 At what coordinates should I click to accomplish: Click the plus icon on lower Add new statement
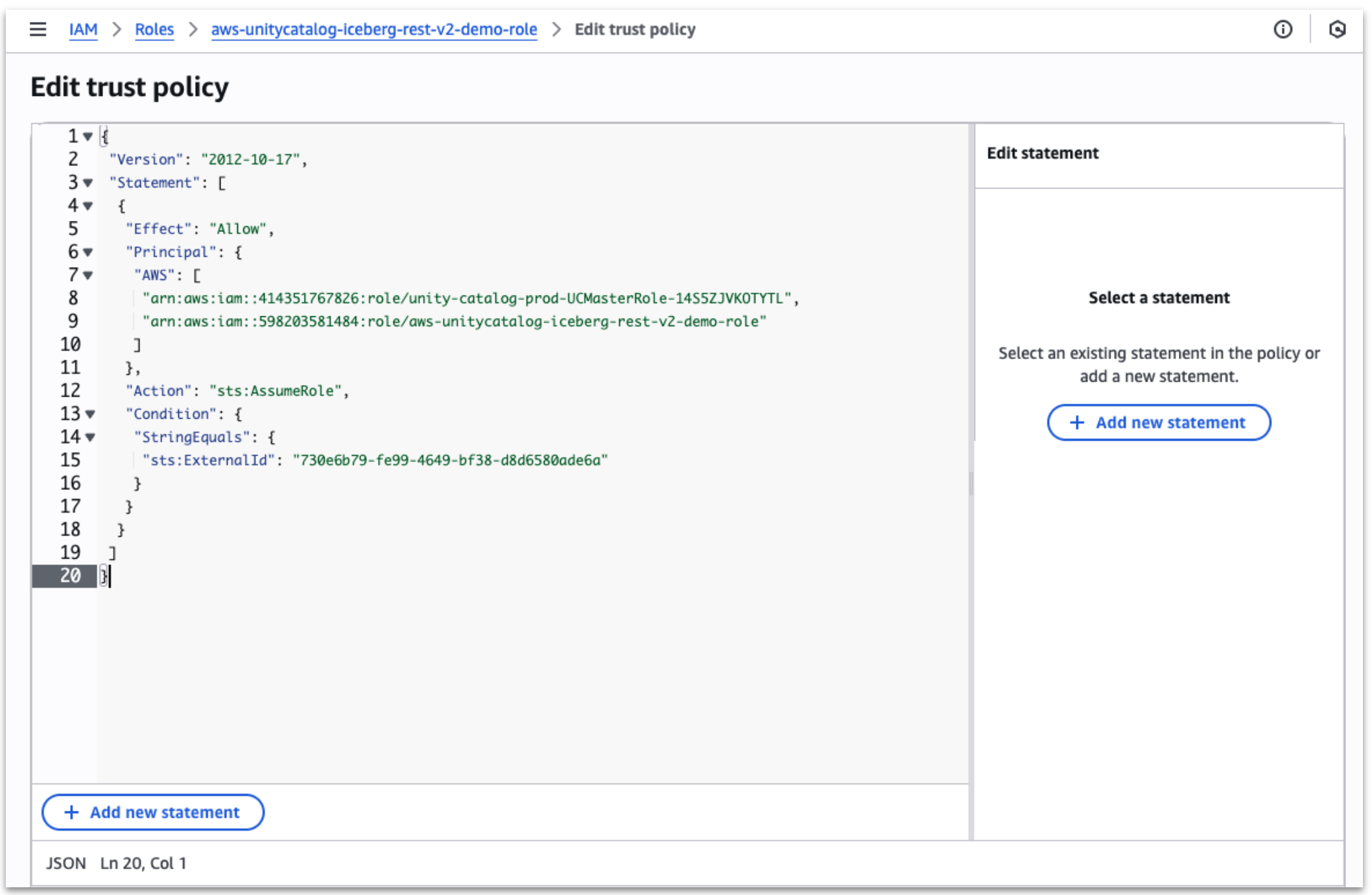tap(70, 812)
